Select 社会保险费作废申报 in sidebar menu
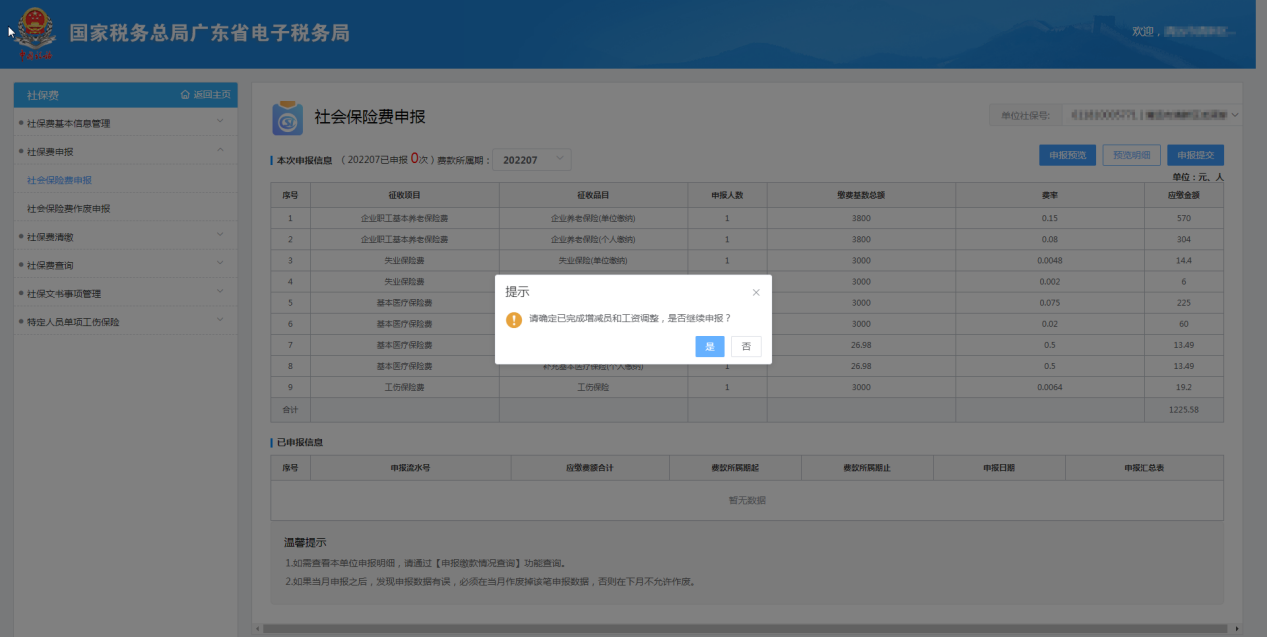This screenshot has height=637, width=1267. pyautogui.click(x=68, y=208)
